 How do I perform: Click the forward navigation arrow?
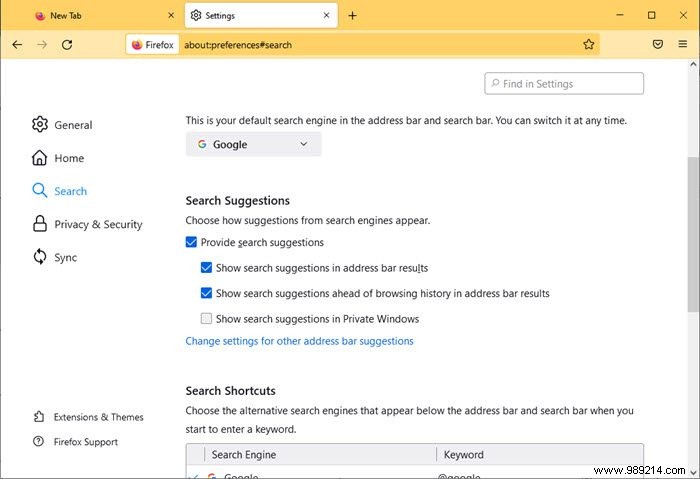[x=42, y=45]
